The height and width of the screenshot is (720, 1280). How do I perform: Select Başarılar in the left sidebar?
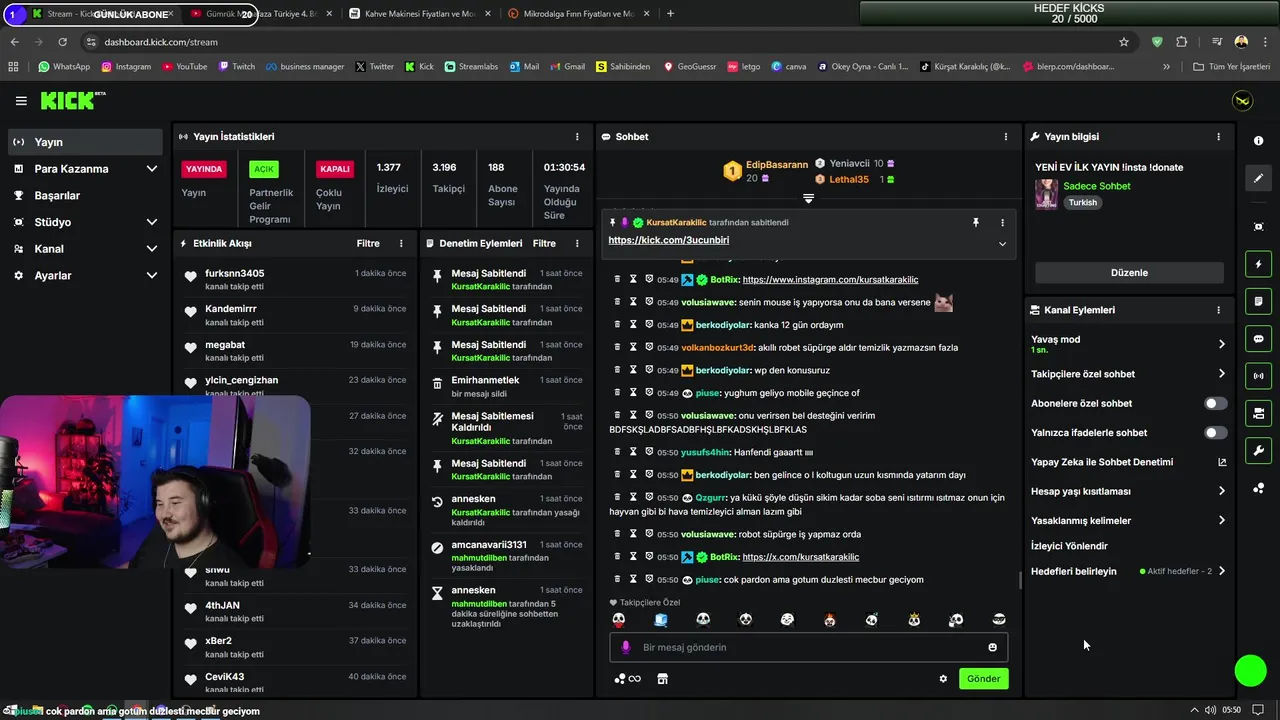pyautogui.click(x=84, y=195)
